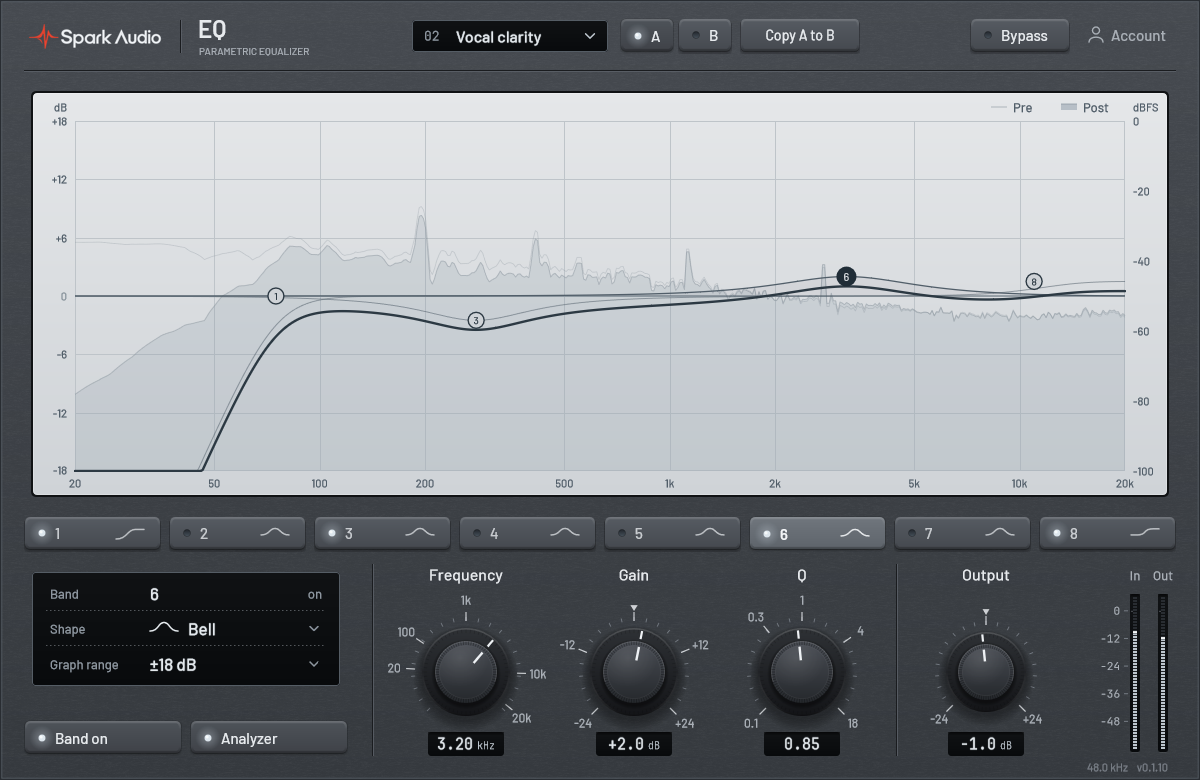1200x780 pixels.
Task: Toggle band 4 LED indicator
Action: [477, 534]
